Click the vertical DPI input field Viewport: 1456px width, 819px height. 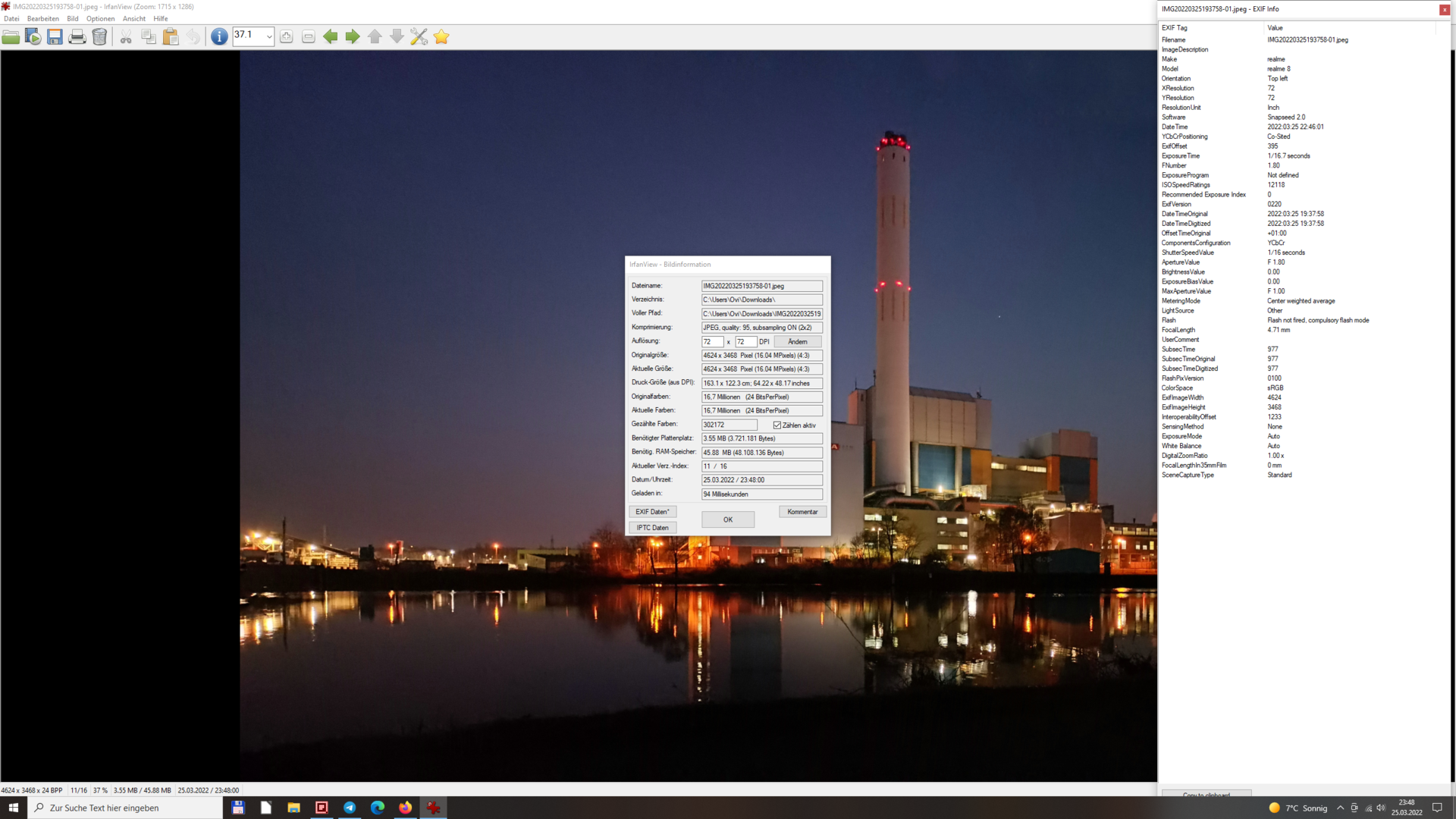[745, 342]
